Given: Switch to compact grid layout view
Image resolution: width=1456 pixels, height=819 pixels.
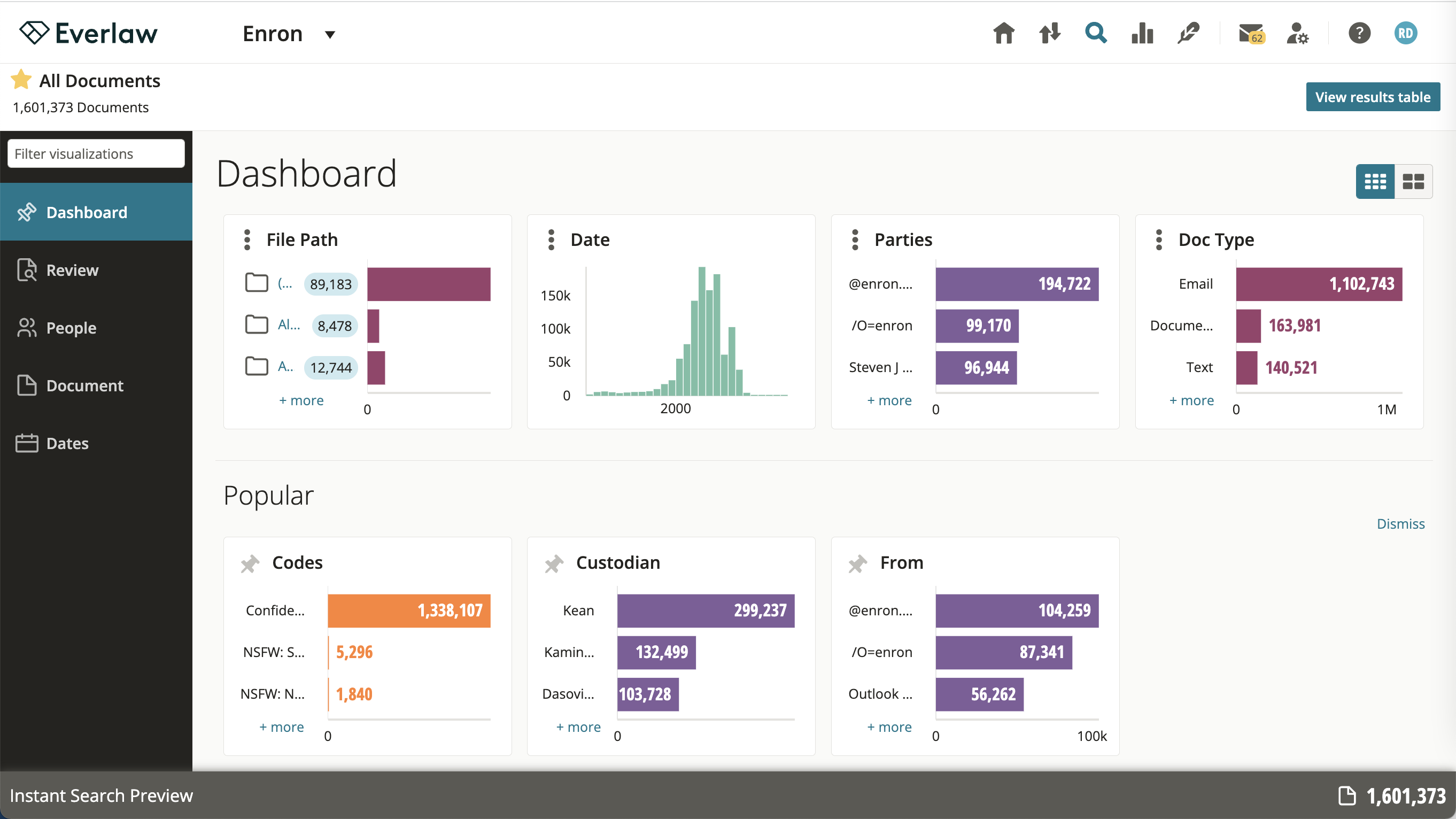Looking at the screenshot, I should coord(1375,181).
